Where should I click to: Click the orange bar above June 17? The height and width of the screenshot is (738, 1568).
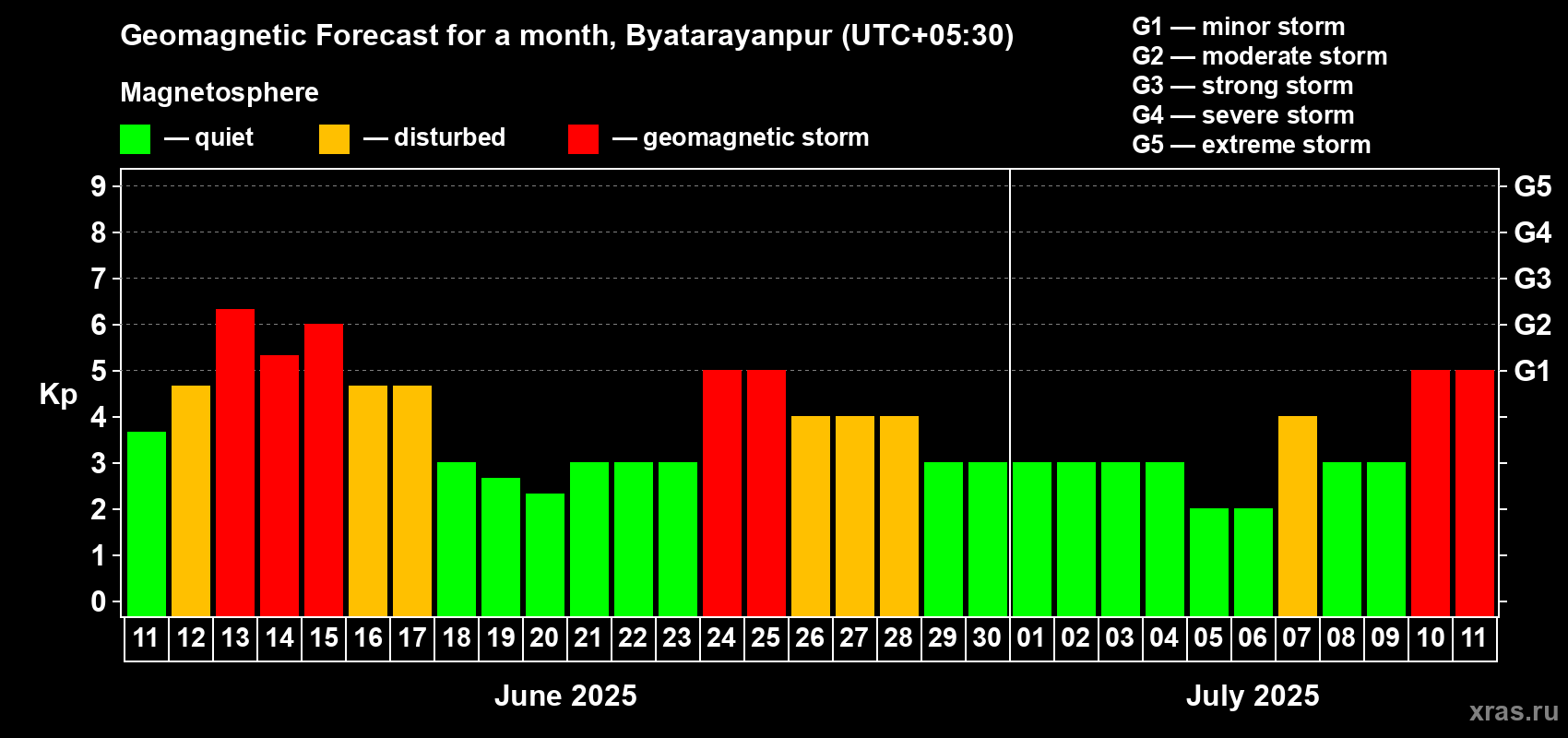[x=412, y=501]
